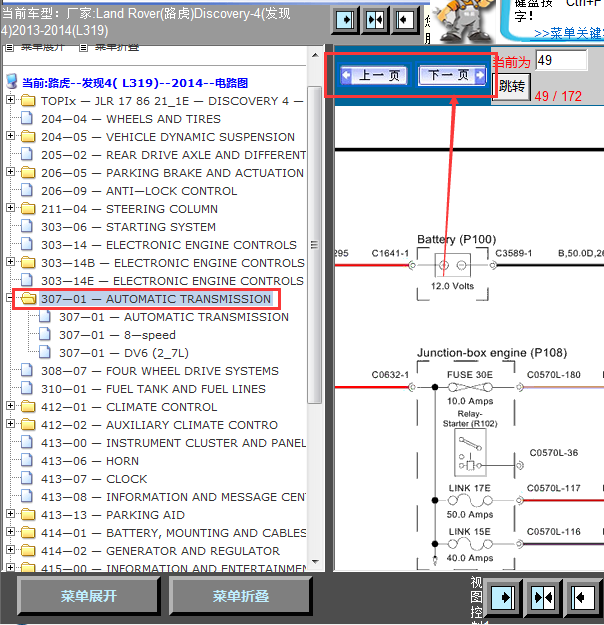Open 303-14 Electronic Engine Controls document
Screen dimensions: 604x625
pos(169,245)
